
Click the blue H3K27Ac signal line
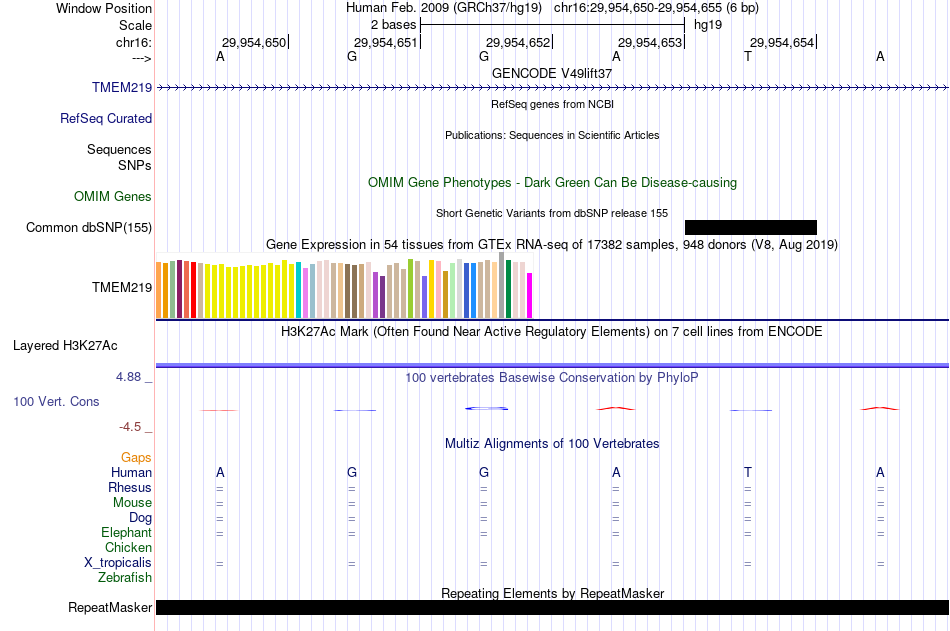(x=553, y=366)
